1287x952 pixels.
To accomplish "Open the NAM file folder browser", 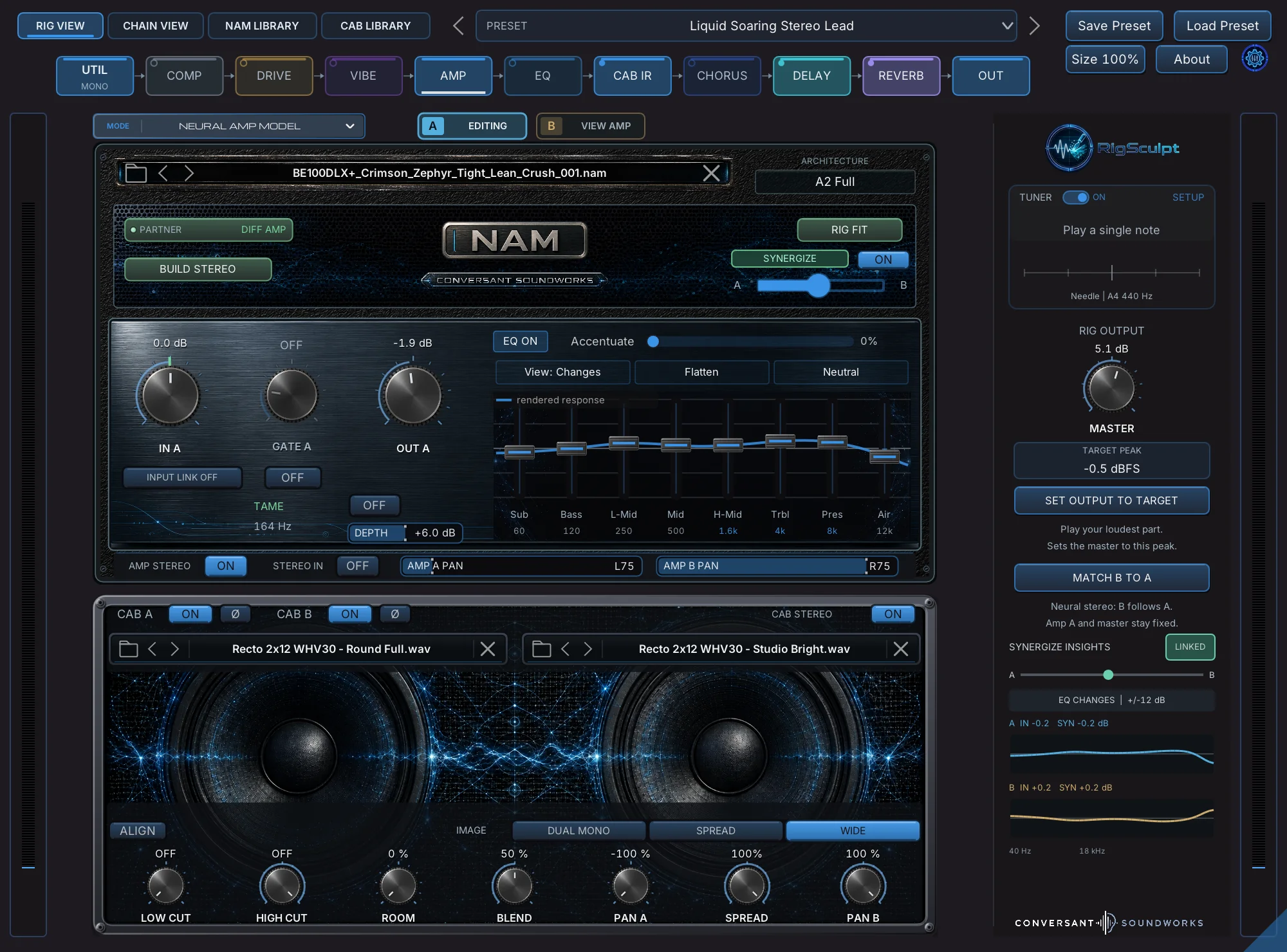I will coord(136,173).
